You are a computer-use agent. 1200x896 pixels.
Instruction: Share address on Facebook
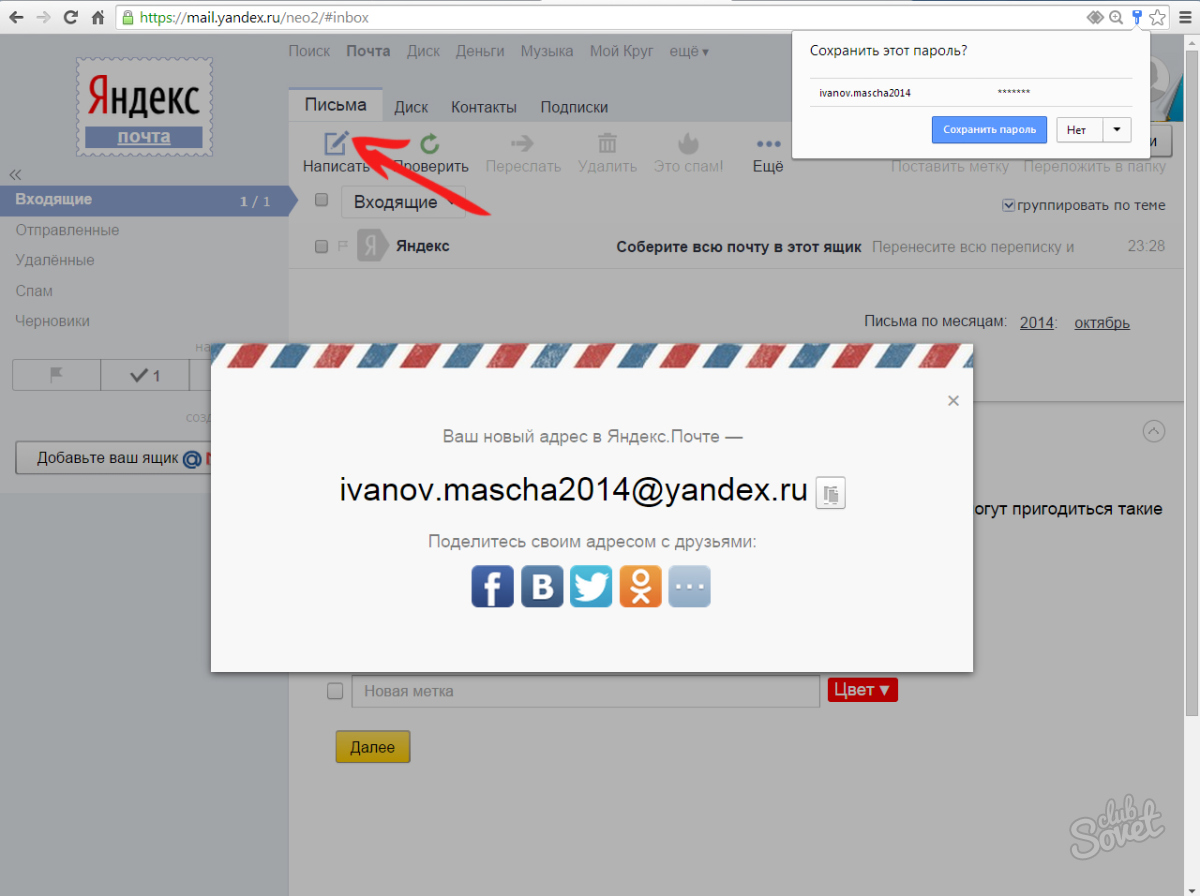[x=493, y=586]
